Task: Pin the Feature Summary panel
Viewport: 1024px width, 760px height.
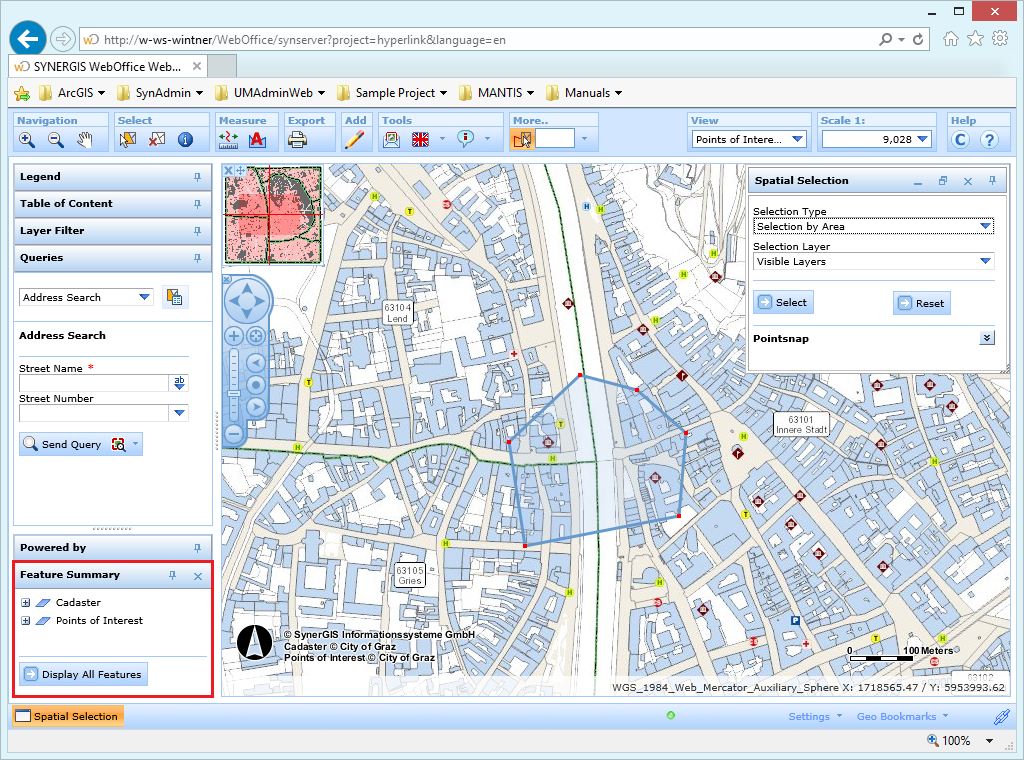Action: pyautogui.click(x=172, y=575)
